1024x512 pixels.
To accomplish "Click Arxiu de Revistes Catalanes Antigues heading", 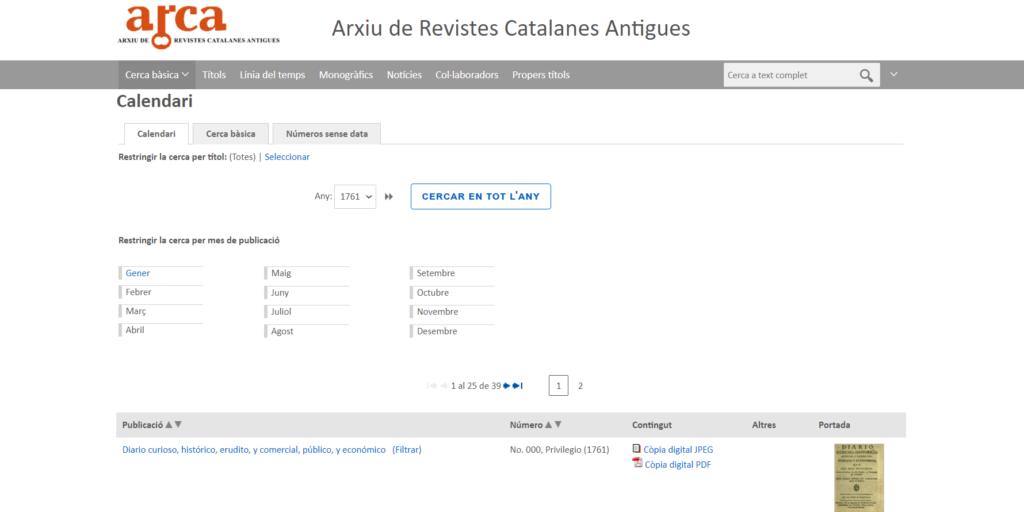I will point(511,29).
